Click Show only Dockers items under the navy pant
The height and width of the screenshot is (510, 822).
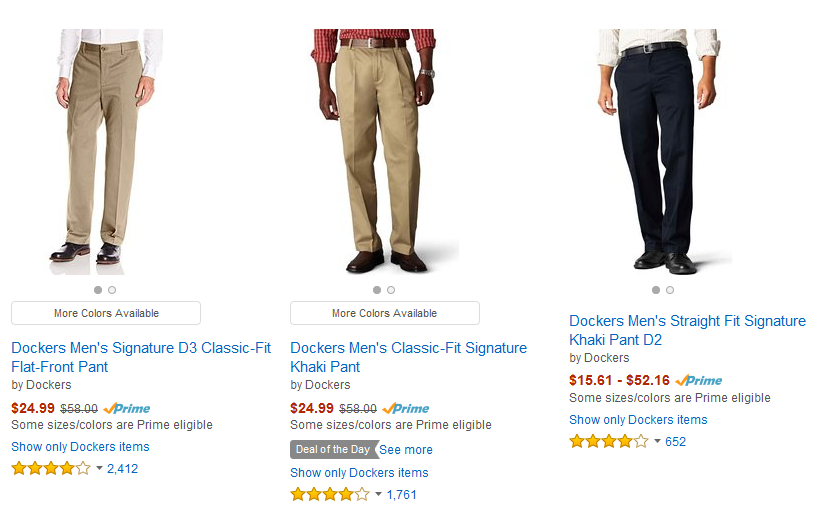point(638,420)
